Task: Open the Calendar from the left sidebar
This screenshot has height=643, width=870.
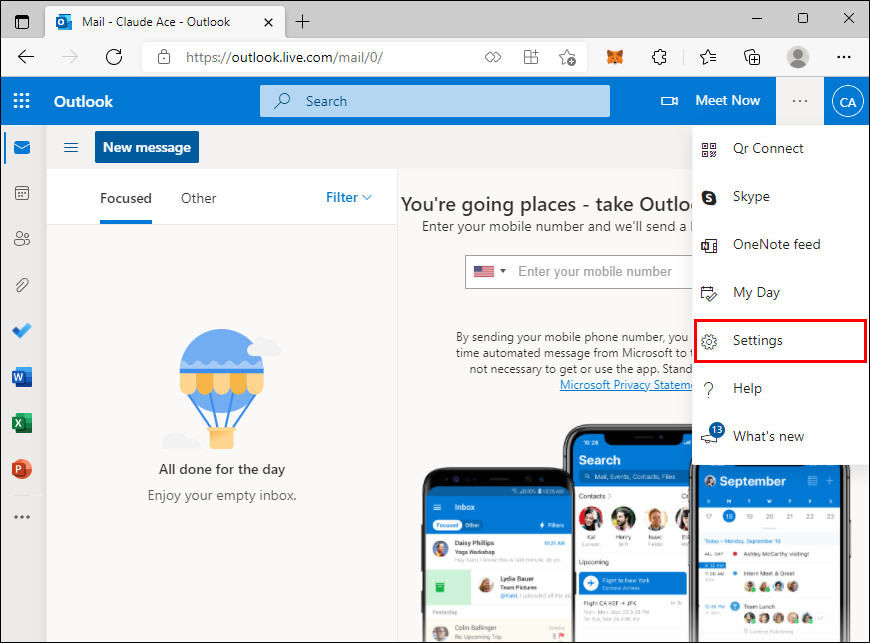Action: (22, 193)
